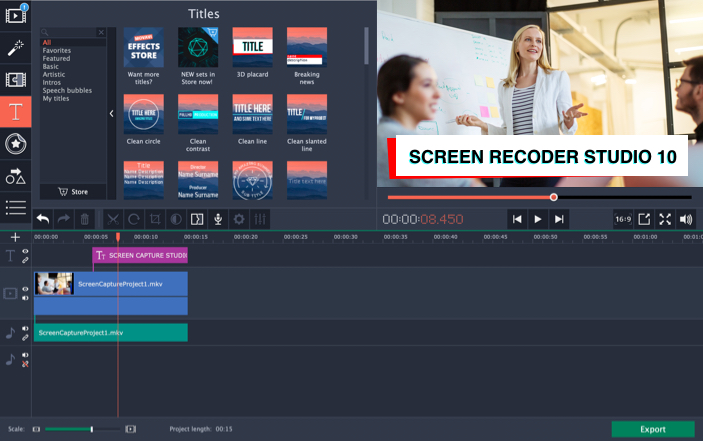This screenshot has width=703, height=441.
Task: Open the Filters magic wand panel
Action: (x=15, y=47)
